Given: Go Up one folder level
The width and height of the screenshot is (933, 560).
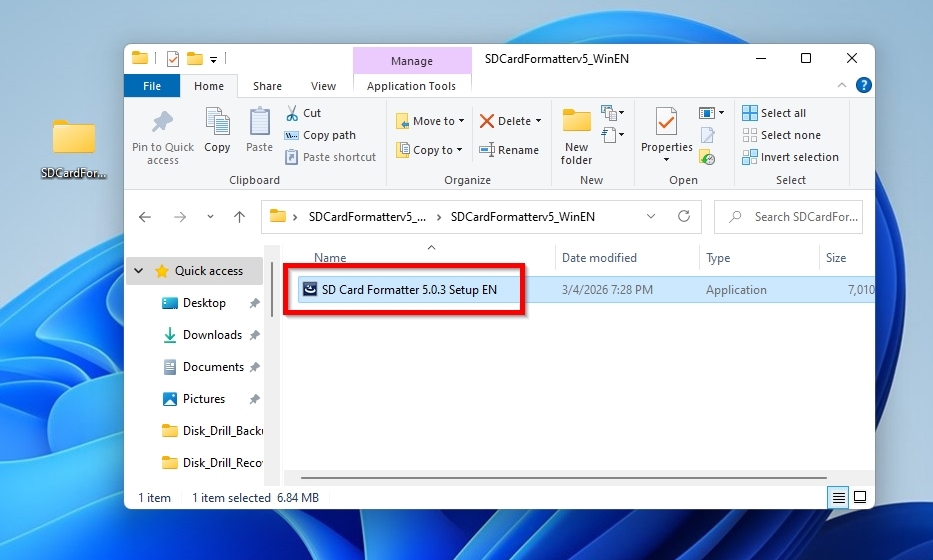Looking at the screenshot, I should pos(239,217).
